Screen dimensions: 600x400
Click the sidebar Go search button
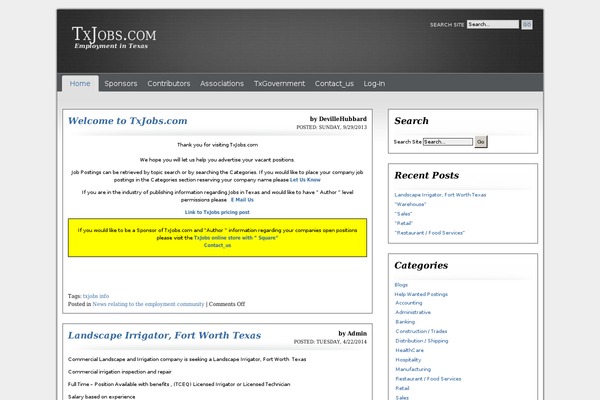tap(481, 142)
